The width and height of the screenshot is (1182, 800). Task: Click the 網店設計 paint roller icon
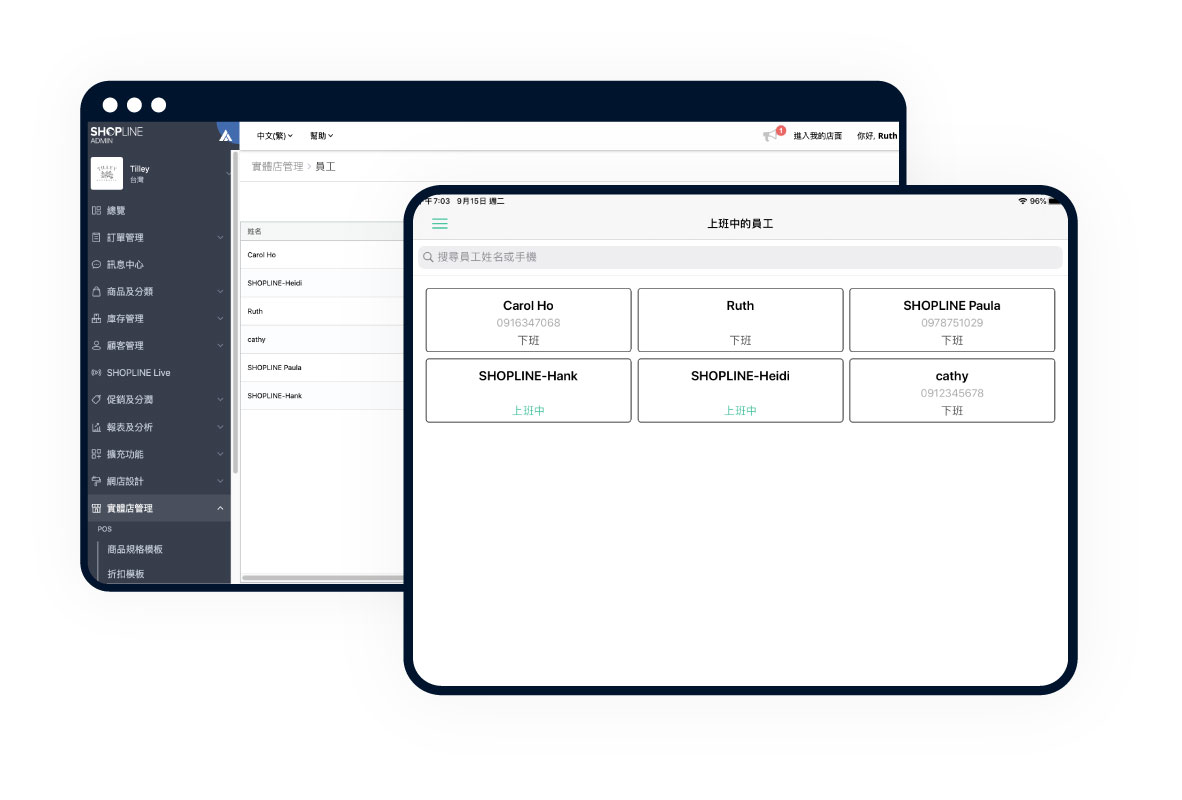coord(96,481)
